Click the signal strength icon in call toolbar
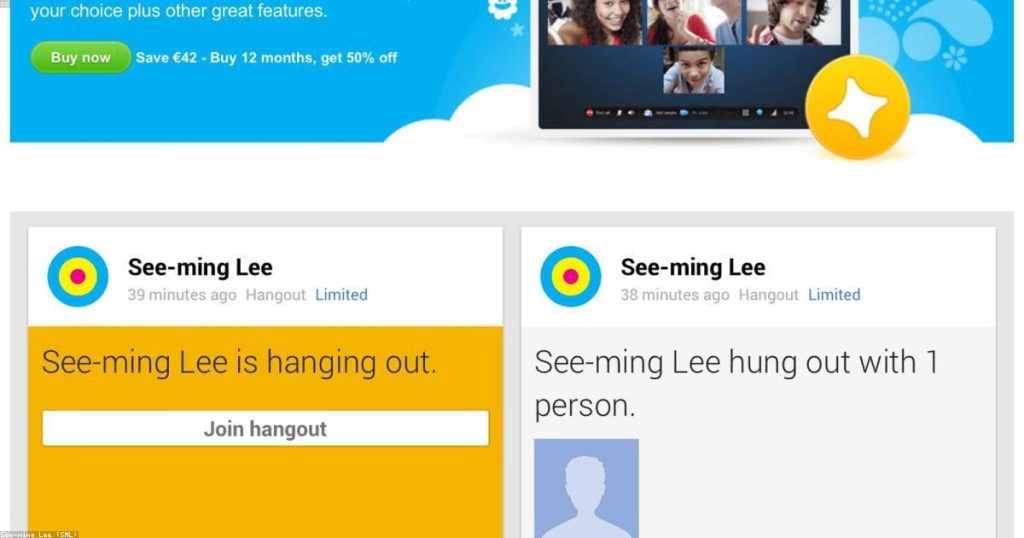The height and width of the screenshot is (538, 1024). click(x=774, y=113)
